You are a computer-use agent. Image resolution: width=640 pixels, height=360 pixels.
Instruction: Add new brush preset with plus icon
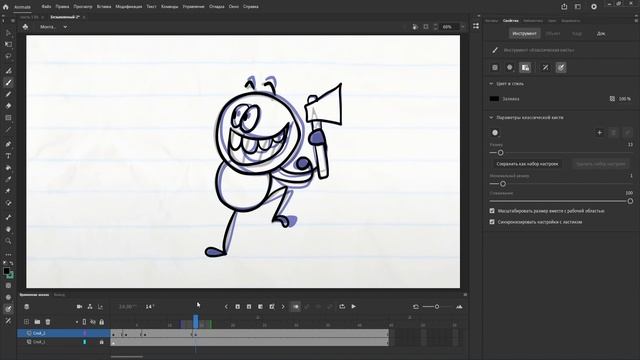tap(600, 133)
